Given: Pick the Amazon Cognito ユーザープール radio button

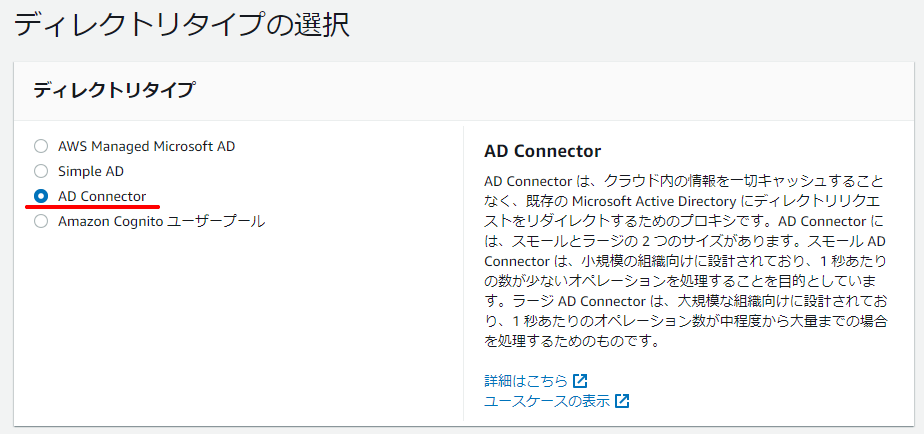Looking at the screenshot, I should [41, 222].
